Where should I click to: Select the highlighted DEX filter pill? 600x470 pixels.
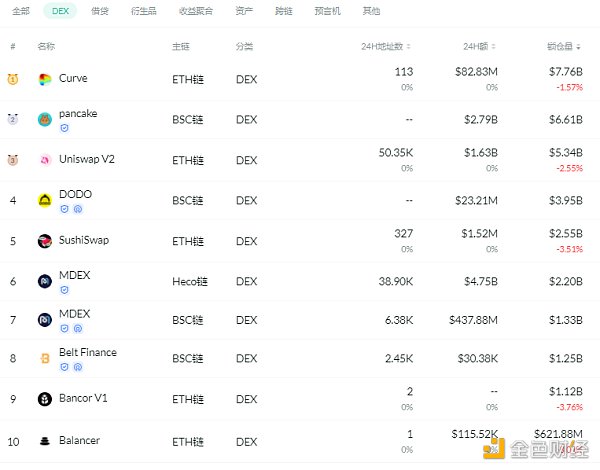click(x=61, y=11)
